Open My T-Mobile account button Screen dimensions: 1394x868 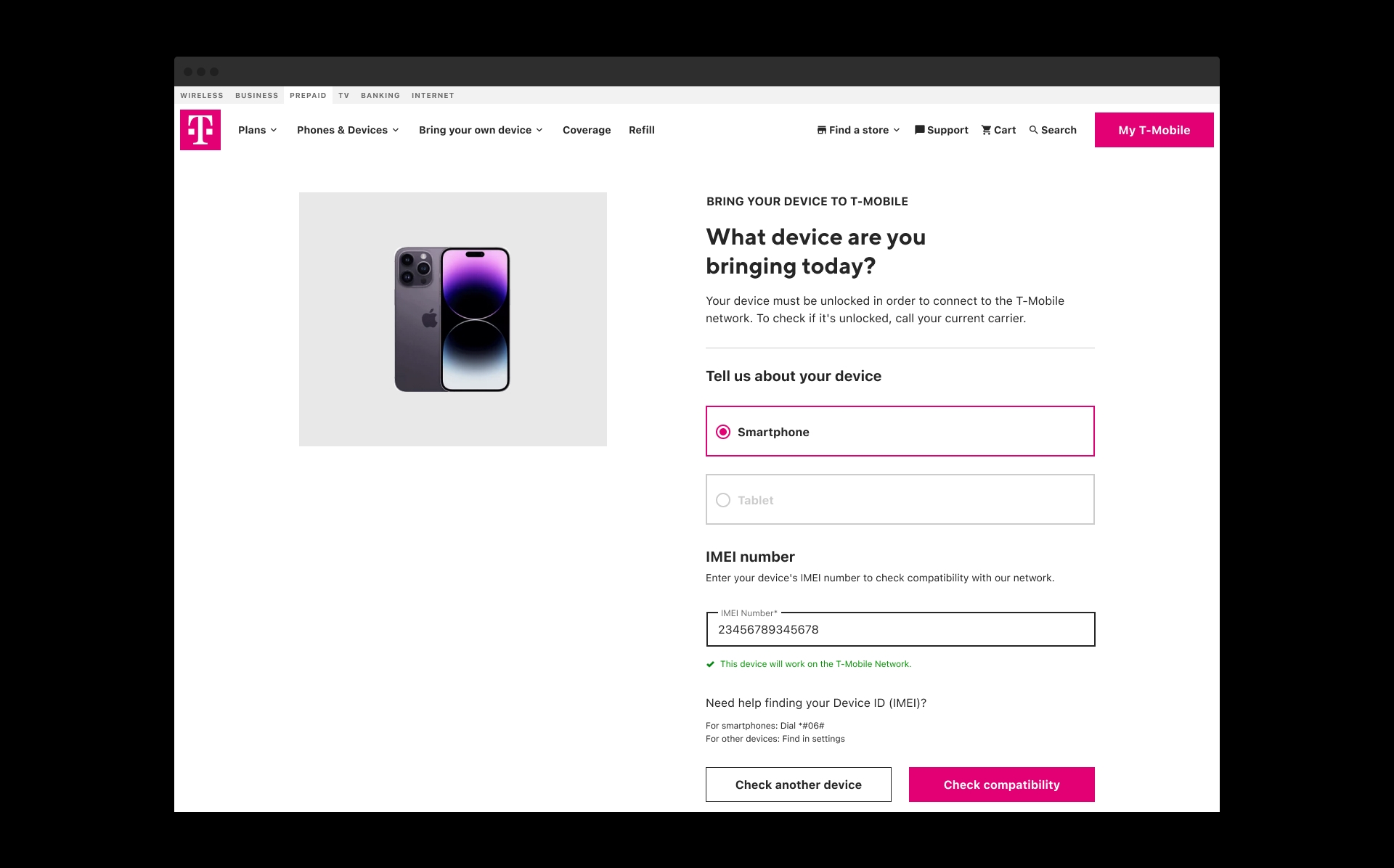1154,130
